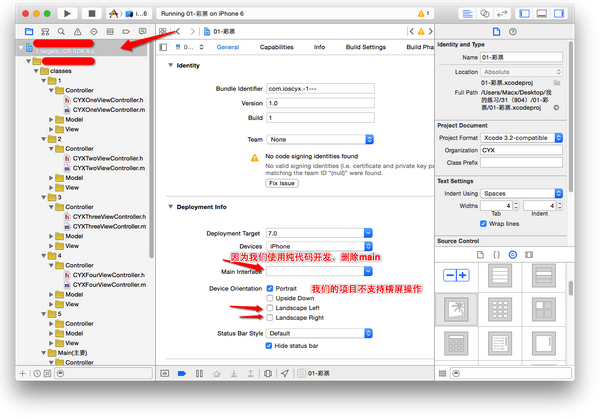
Task: Open the Symbol navigator icon
Action: [x=45, y=31]
